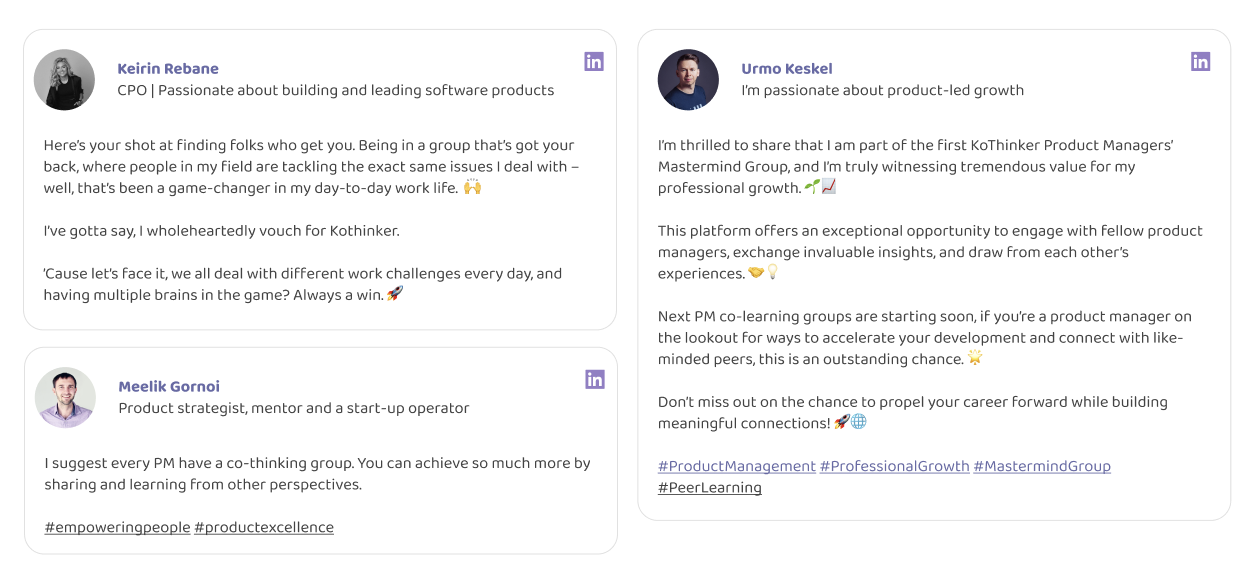Follow the #ProfessionalGrowth hashtag
Image resolution: width=1260 pixels, height=576 pixels.
895,466
